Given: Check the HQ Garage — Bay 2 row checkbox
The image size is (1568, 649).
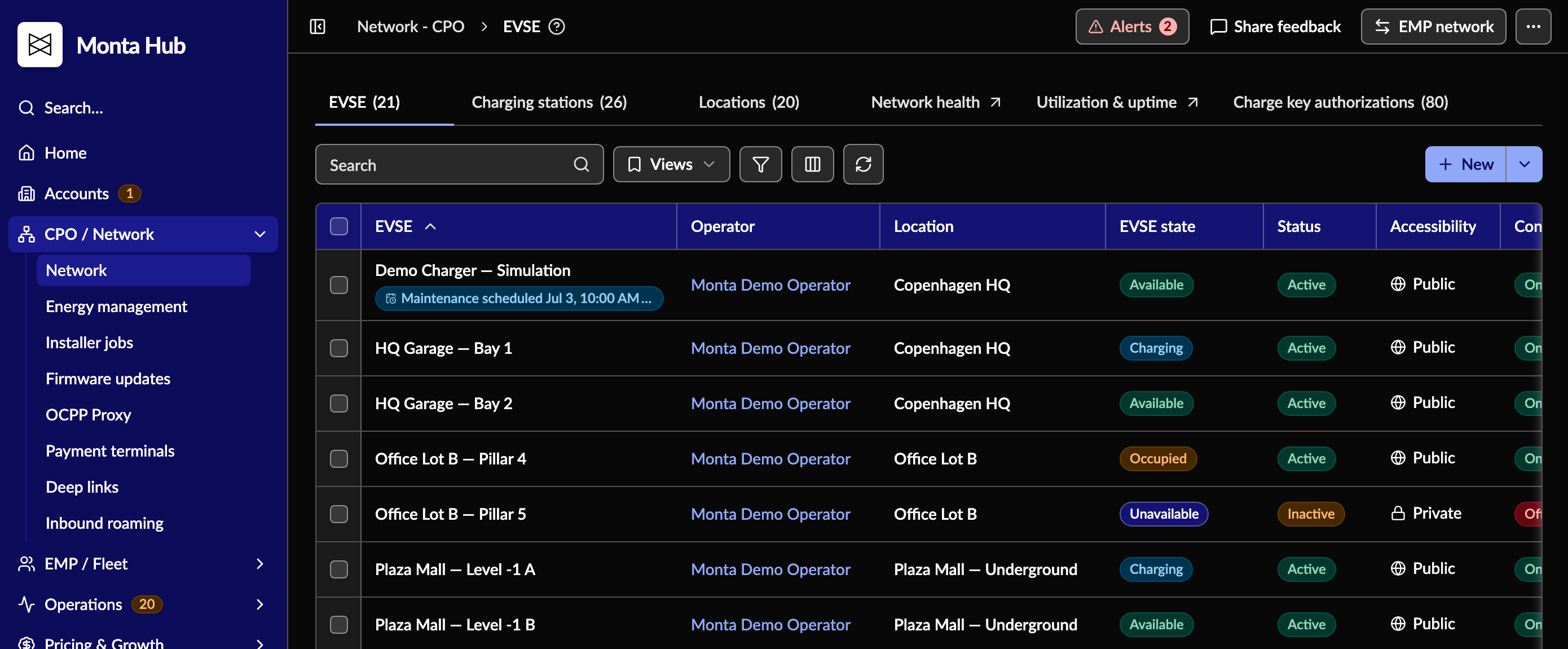Looking at the screenshot, I should (x=338, y=404).
